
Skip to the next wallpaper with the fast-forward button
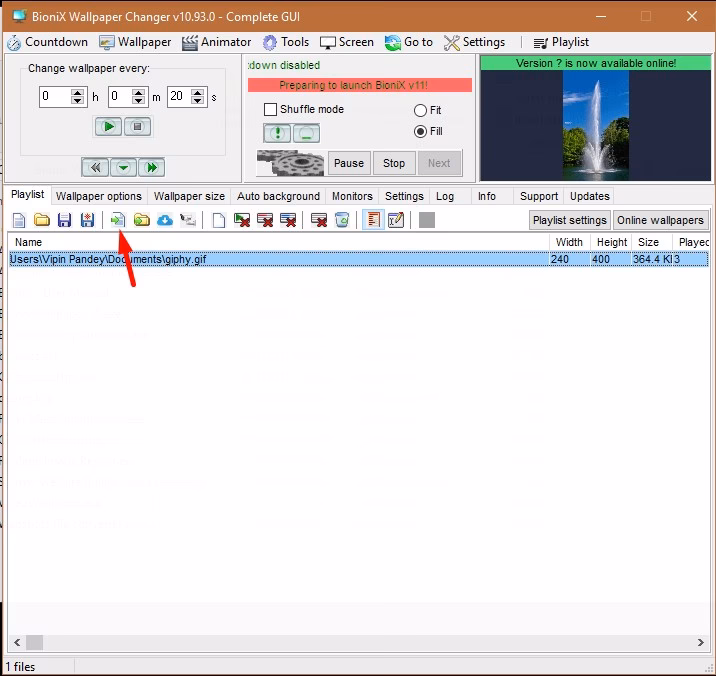(x=152, y=168)
